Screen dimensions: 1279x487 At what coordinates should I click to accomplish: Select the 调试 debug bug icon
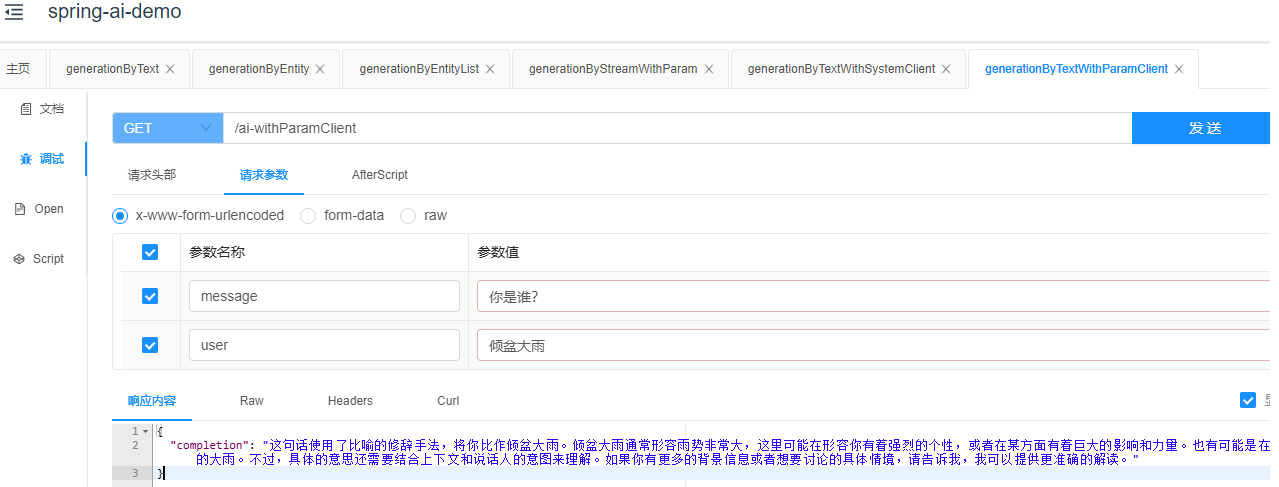[26, 158]
